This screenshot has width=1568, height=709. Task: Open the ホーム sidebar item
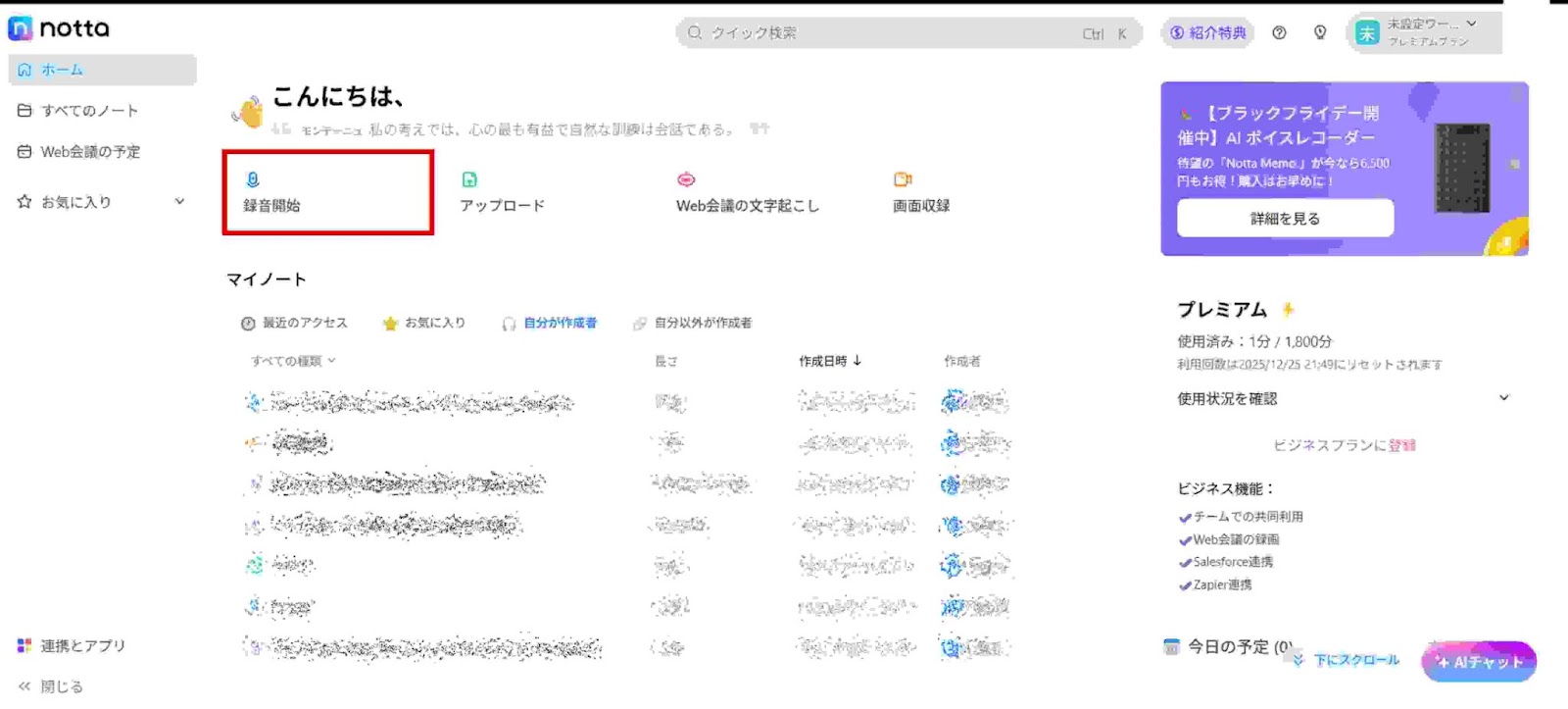point(102,70)
